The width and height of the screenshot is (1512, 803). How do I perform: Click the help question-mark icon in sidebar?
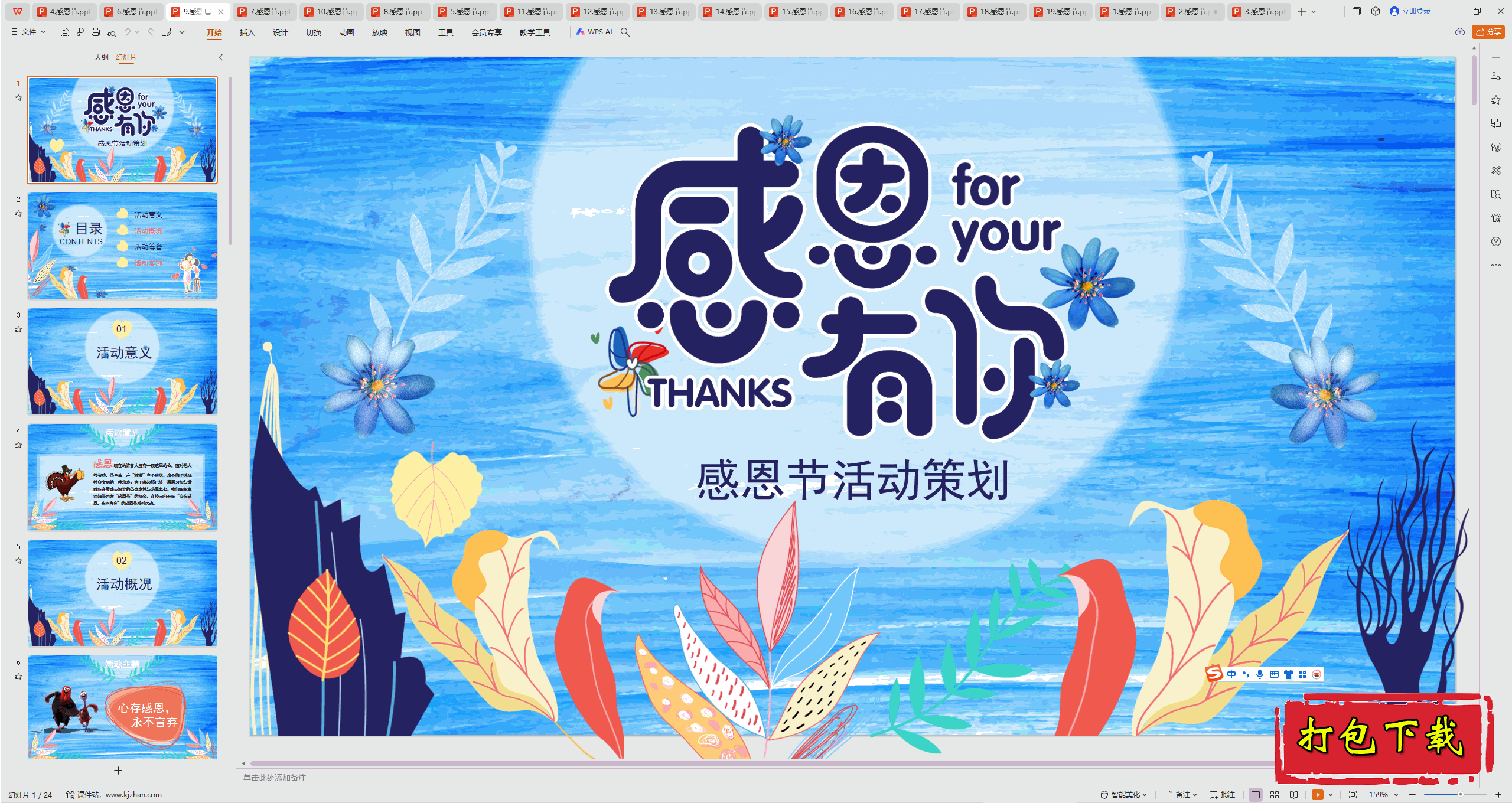(1496, 241)
